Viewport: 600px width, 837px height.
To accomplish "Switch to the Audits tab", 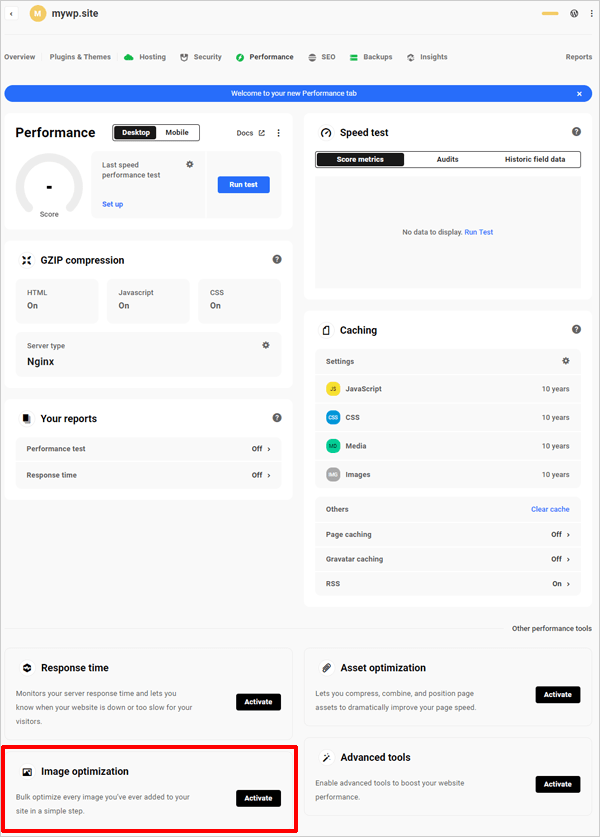I will pyautogui.click(x=448, y=159).
